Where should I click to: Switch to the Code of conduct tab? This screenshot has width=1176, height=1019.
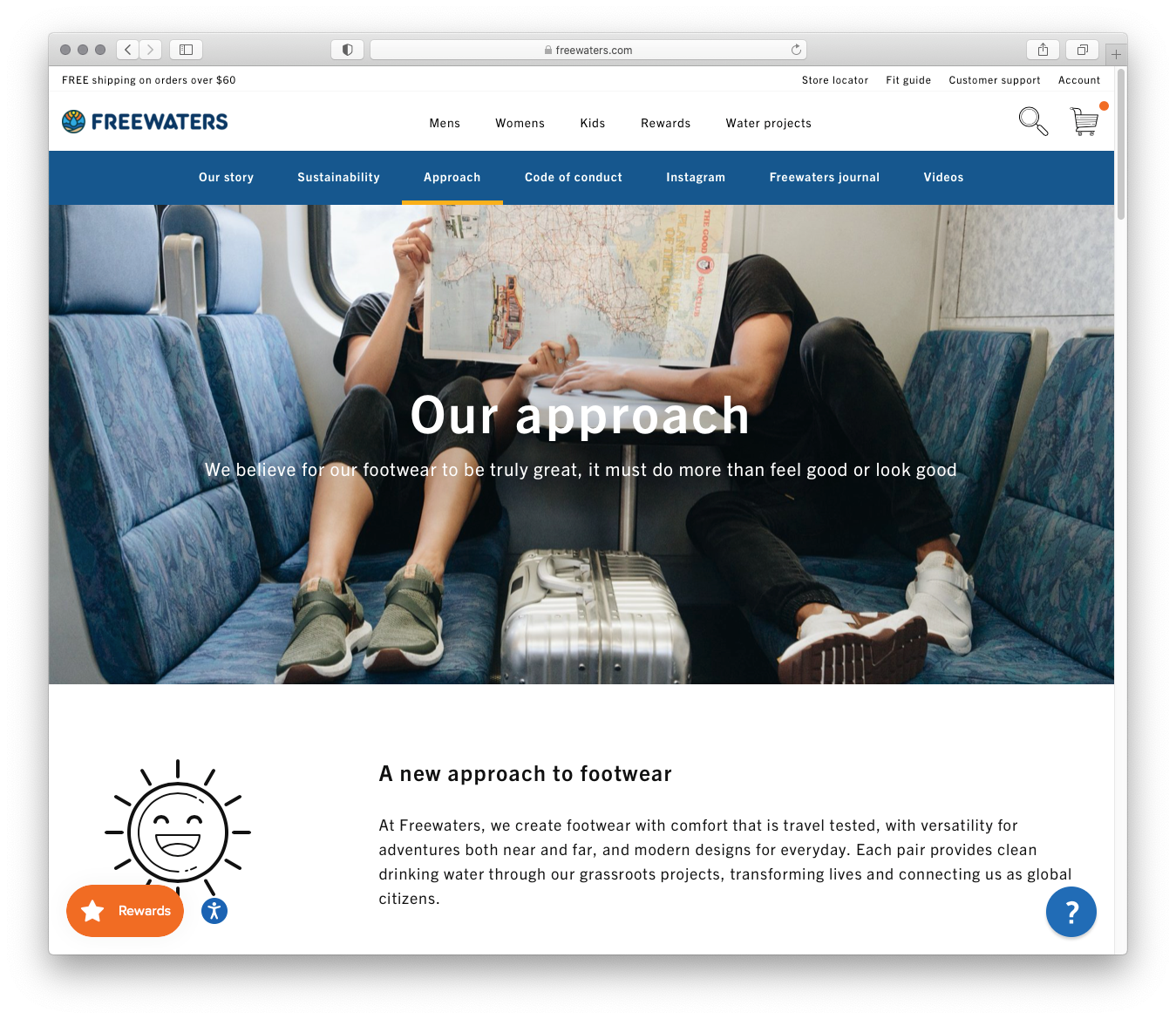574,177
